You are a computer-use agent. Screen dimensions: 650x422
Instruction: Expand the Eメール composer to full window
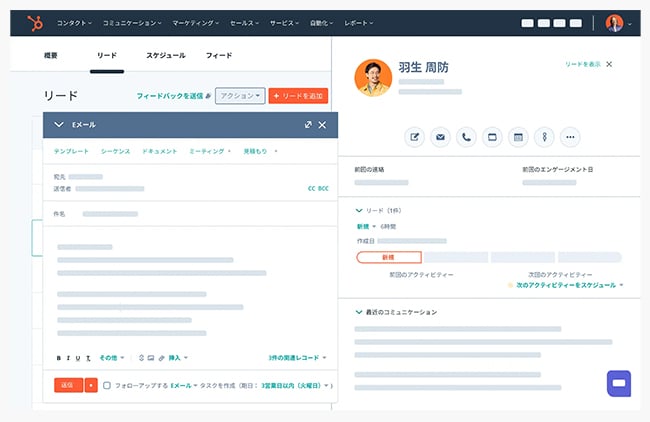click(x=308, y=124)
